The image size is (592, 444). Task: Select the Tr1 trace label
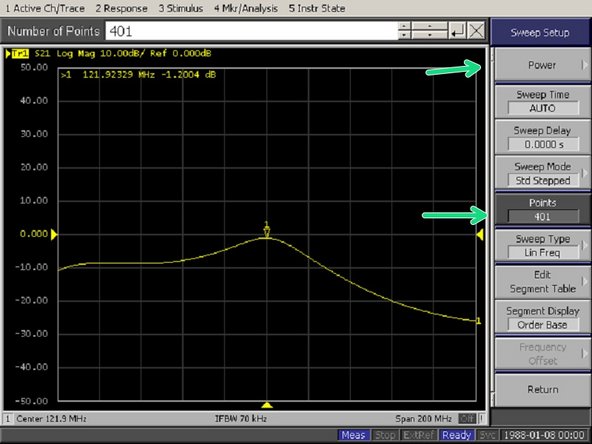(x=20, y=54)
